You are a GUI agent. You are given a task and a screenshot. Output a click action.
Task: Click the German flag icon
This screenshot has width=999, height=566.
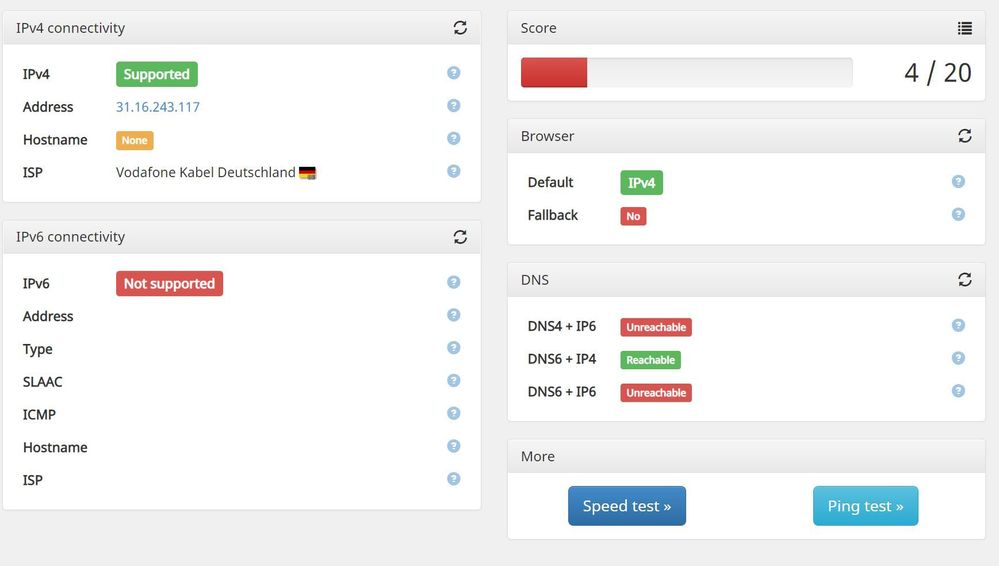(x=308, y=173)
